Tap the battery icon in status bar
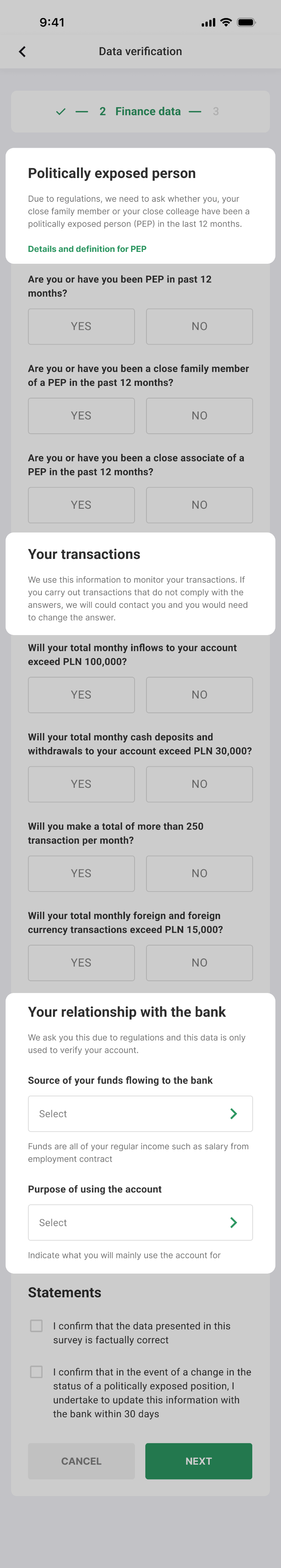The image size is (281, 1568). click(x=246, y=23)
